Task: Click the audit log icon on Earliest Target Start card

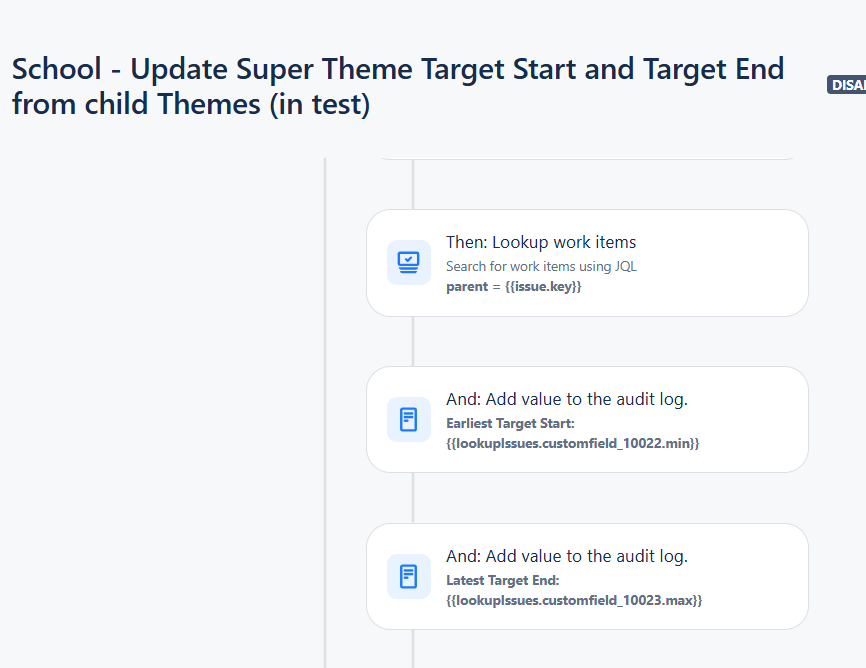Action: point(409,419)
